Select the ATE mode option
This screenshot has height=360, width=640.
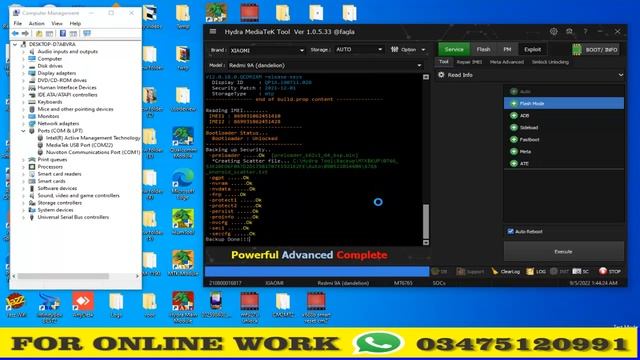click(564, 163)
